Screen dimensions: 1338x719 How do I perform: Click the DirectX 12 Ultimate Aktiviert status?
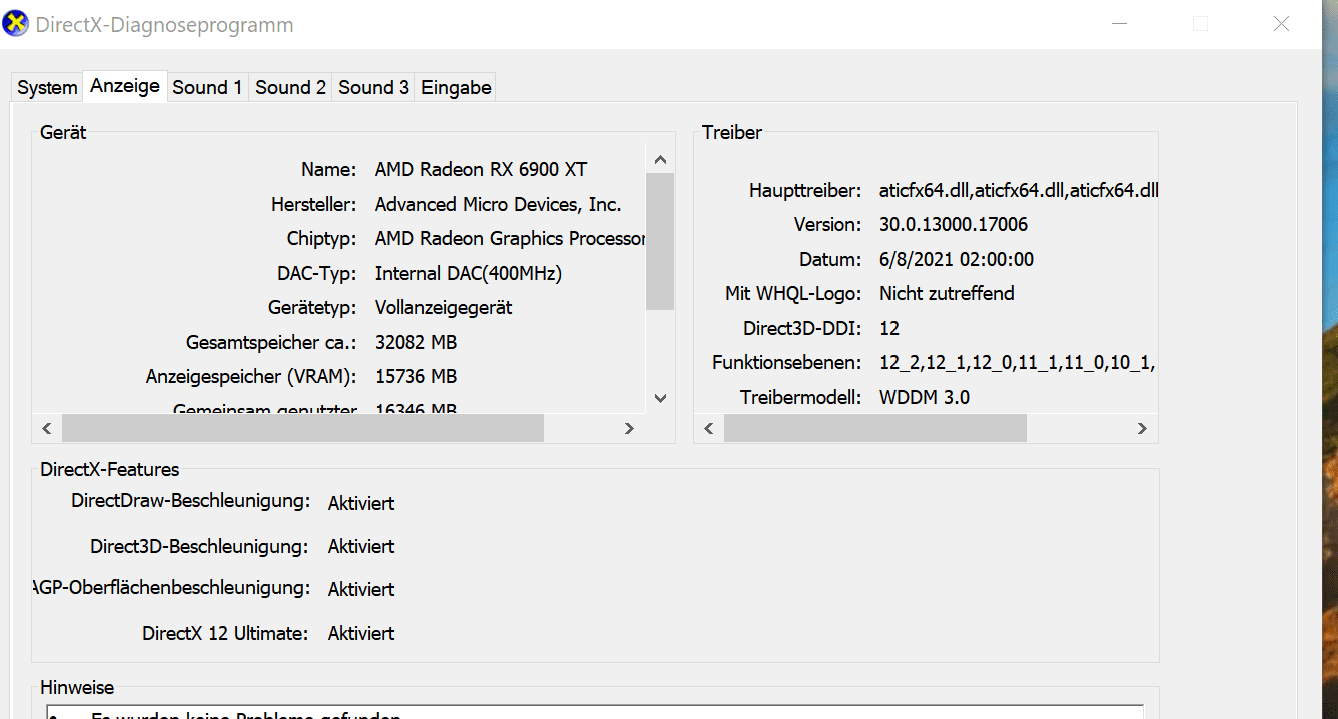(x=361, y=633)
